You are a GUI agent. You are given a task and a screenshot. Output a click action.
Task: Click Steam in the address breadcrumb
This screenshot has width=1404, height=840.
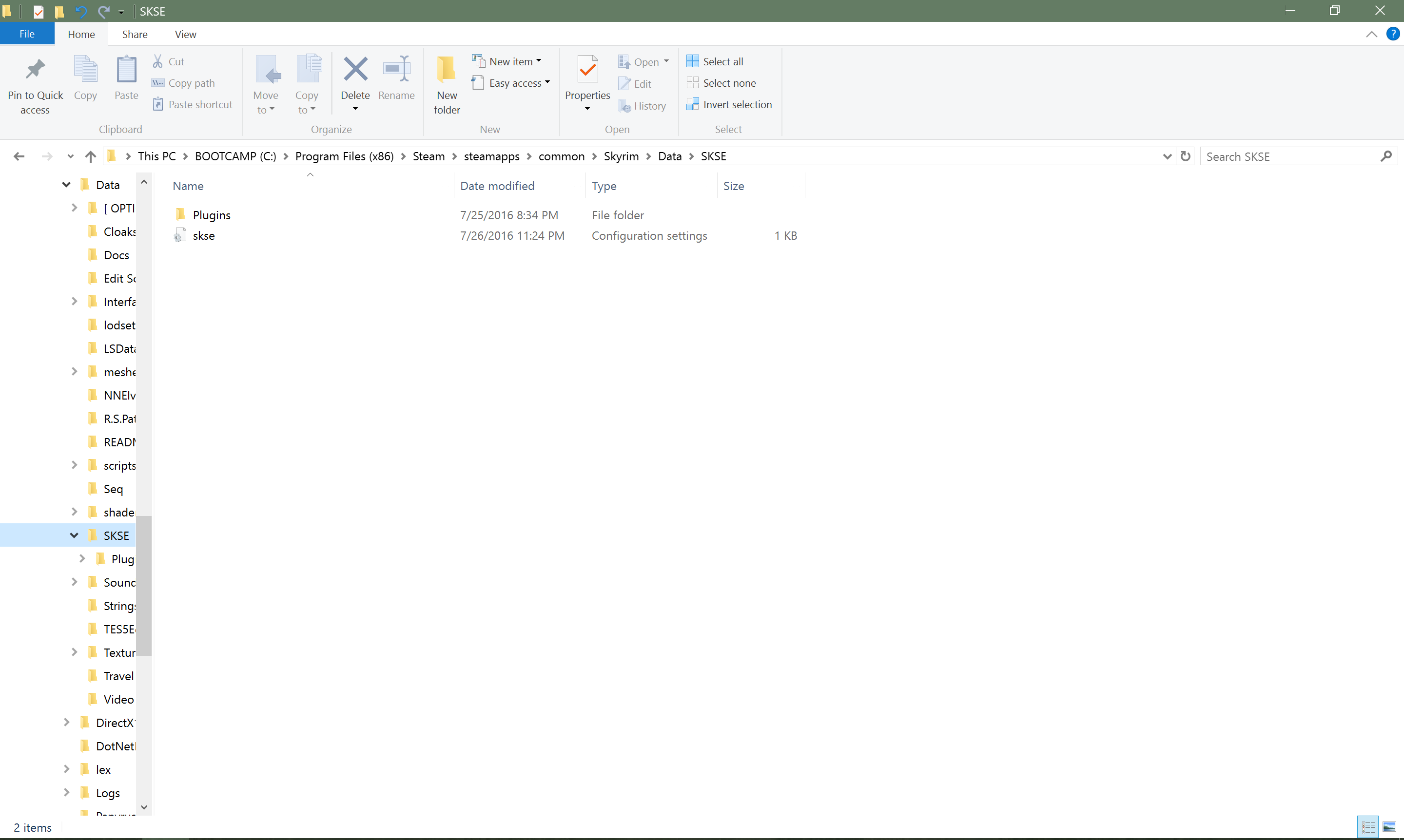[x=429, y=156]
